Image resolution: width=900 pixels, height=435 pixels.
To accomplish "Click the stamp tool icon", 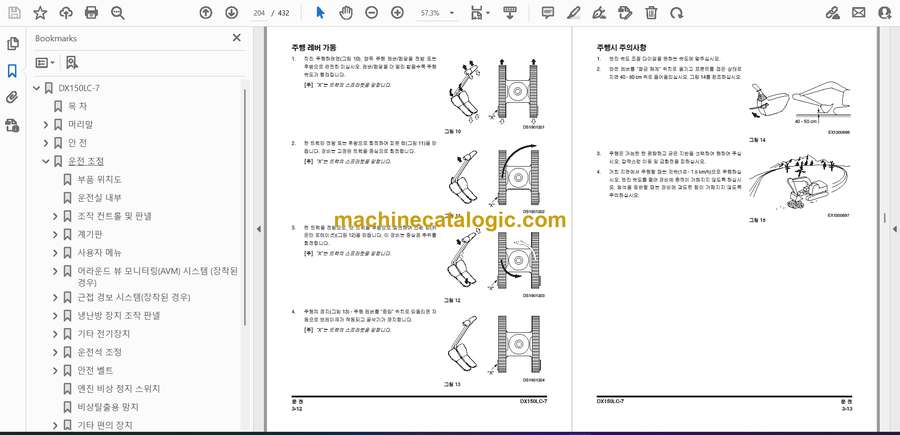I will (x=625, y=13).
